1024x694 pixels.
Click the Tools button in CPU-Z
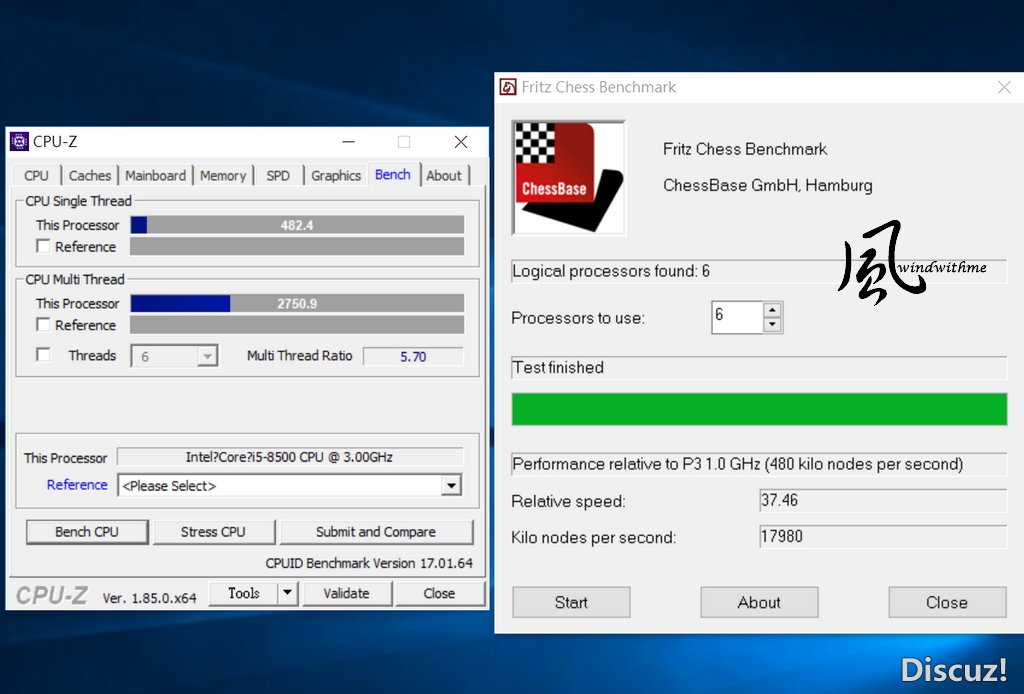tap(244, 593)
